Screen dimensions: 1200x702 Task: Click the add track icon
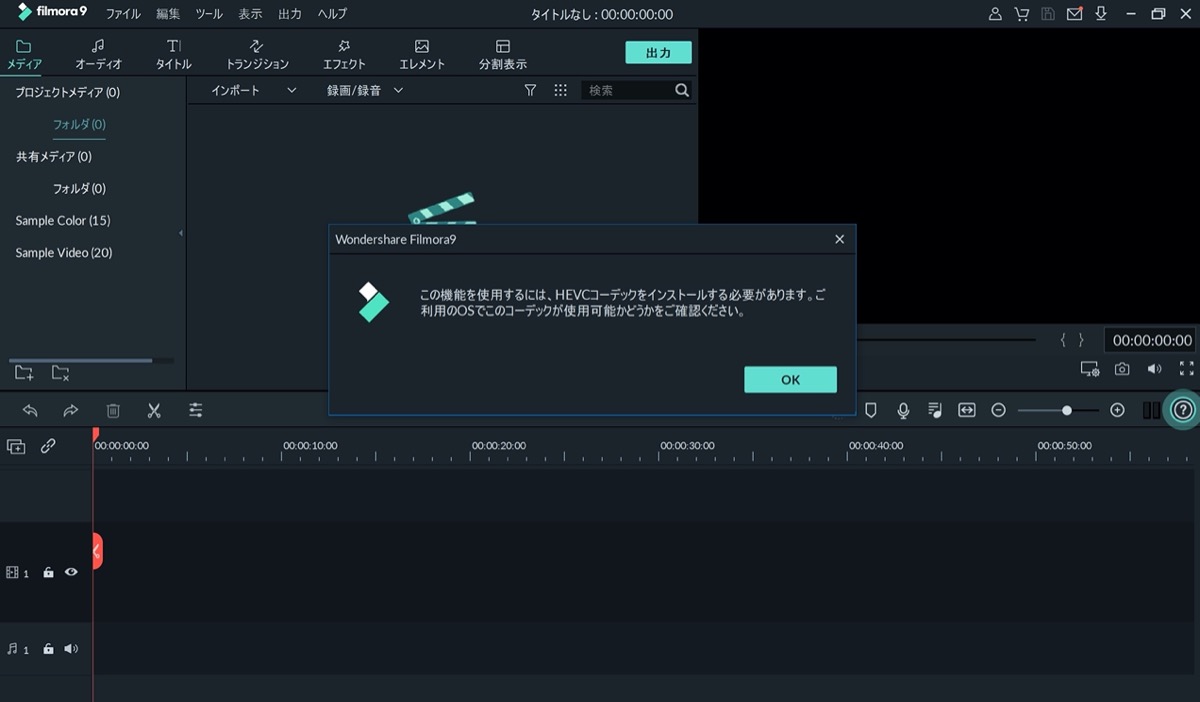16,447
